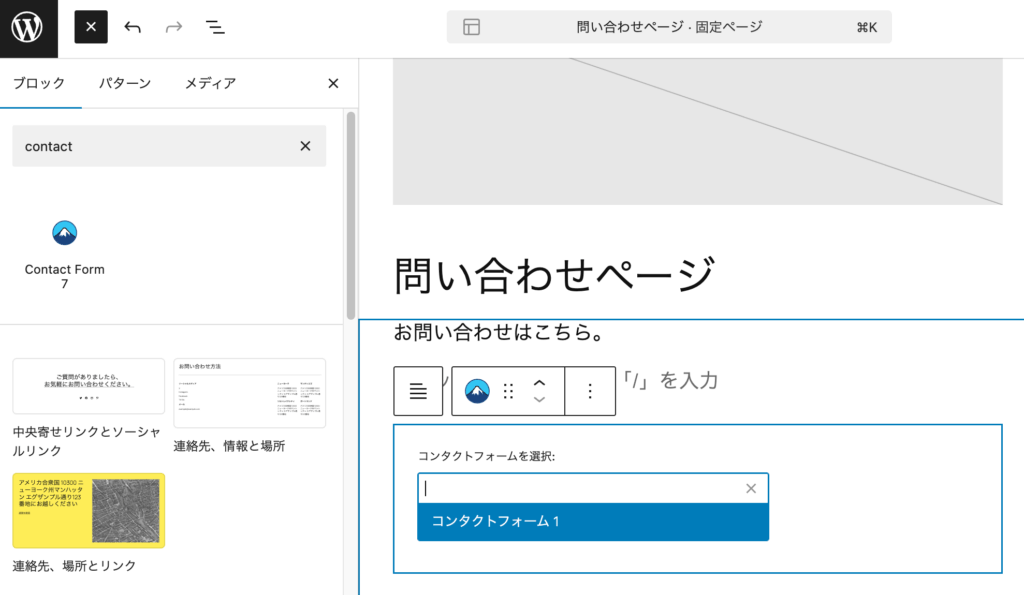Select the ブロック tab
The width and height of the screenshot is (1024, 595).
[39, 83]
